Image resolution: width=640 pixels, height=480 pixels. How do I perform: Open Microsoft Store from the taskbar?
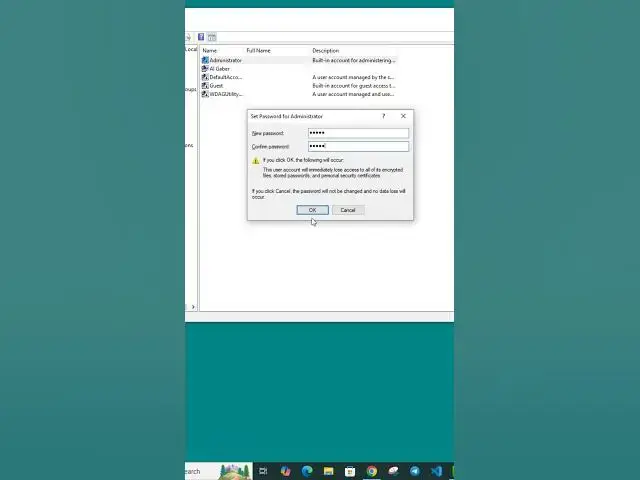click(x=350, y=471)
